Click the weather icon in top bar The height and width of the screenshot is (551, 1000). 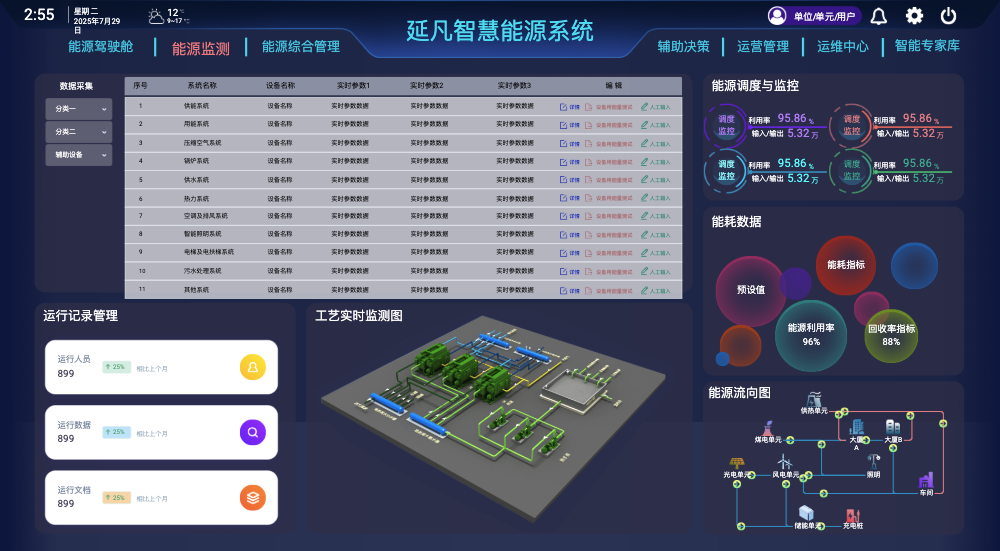(156, 17)
